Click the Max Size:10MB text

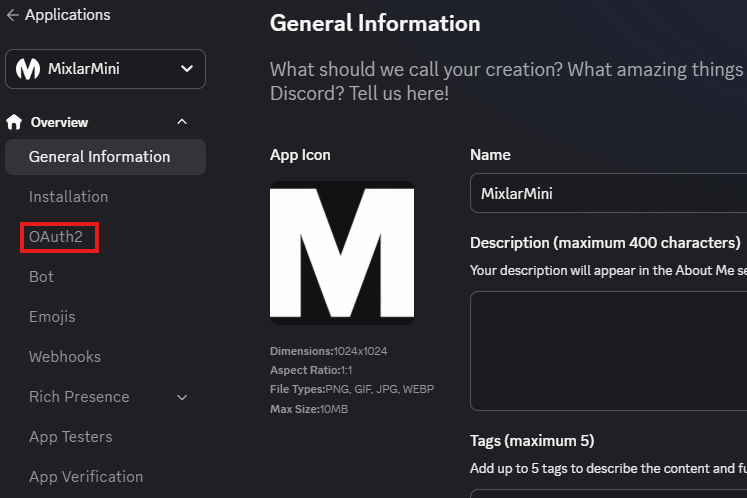coord(309,409)
